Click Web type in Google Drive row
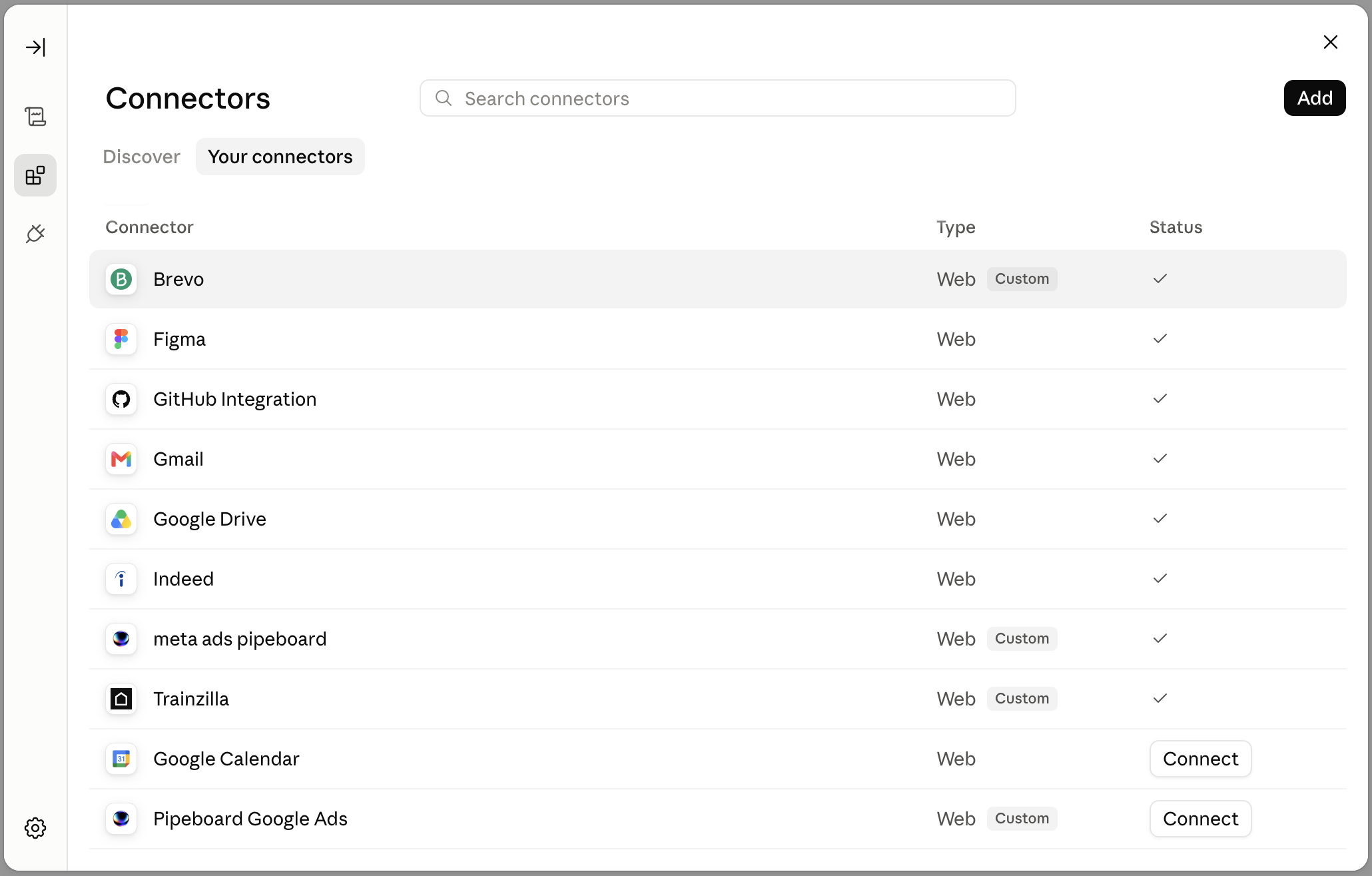This screenshot has width=1372, height=876. point(956,519)
